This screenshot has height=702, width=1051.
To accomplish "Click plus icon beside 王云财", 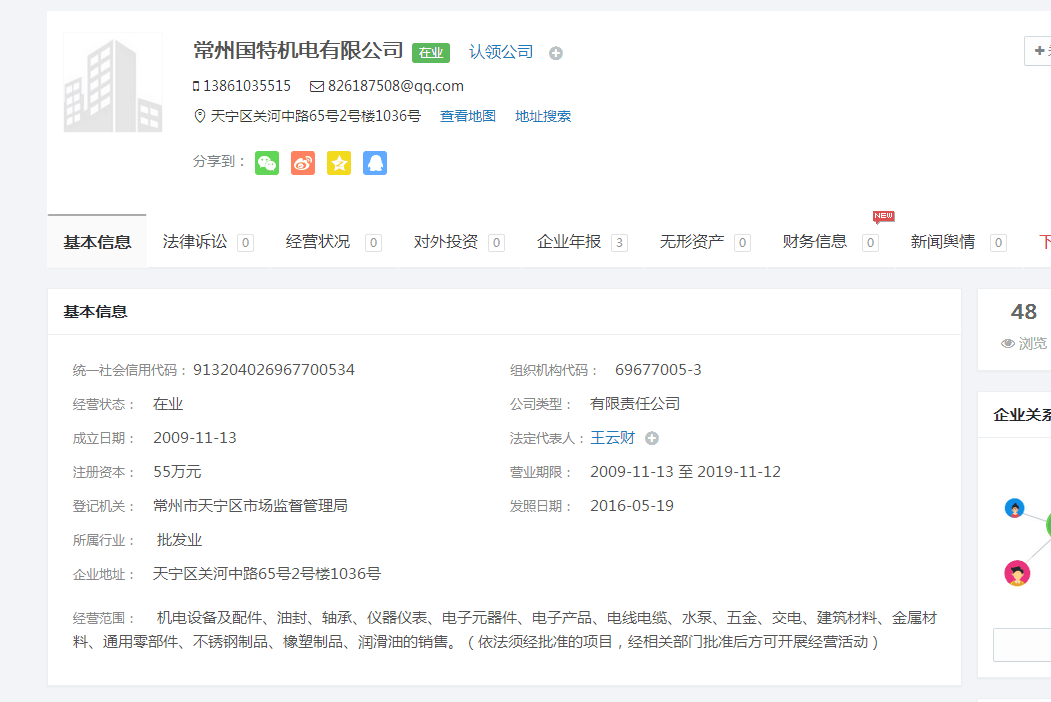I will coord(652,438).
